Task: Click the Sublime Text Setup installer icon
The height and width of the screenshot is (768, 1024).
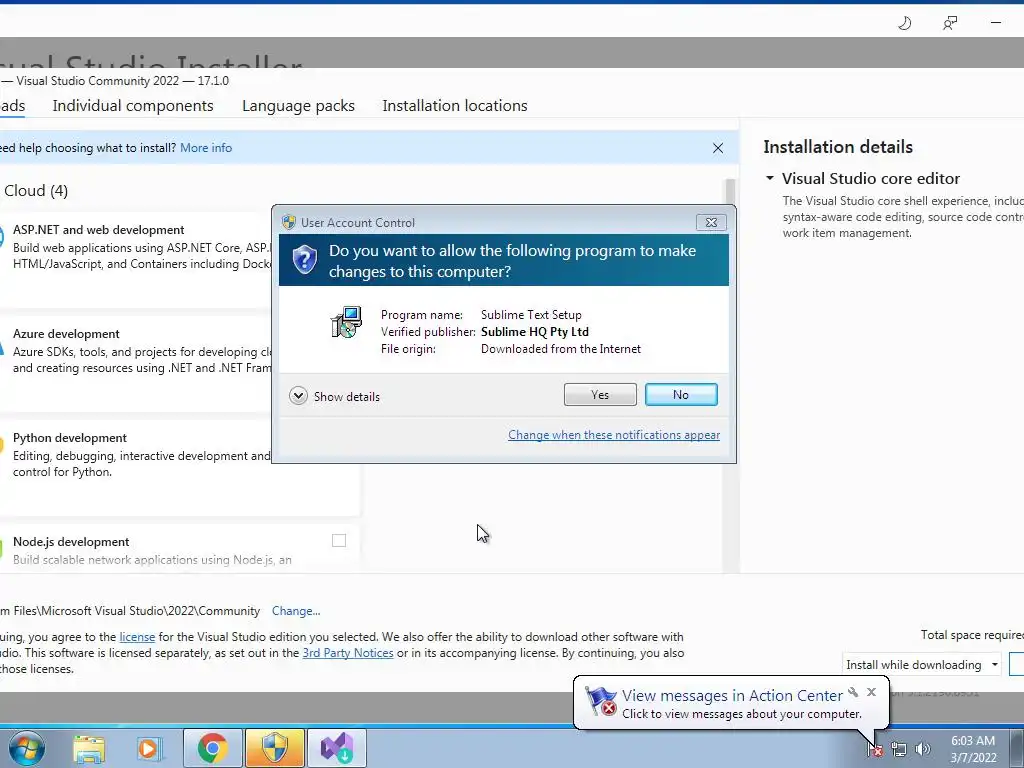Action: coord(346,322)
